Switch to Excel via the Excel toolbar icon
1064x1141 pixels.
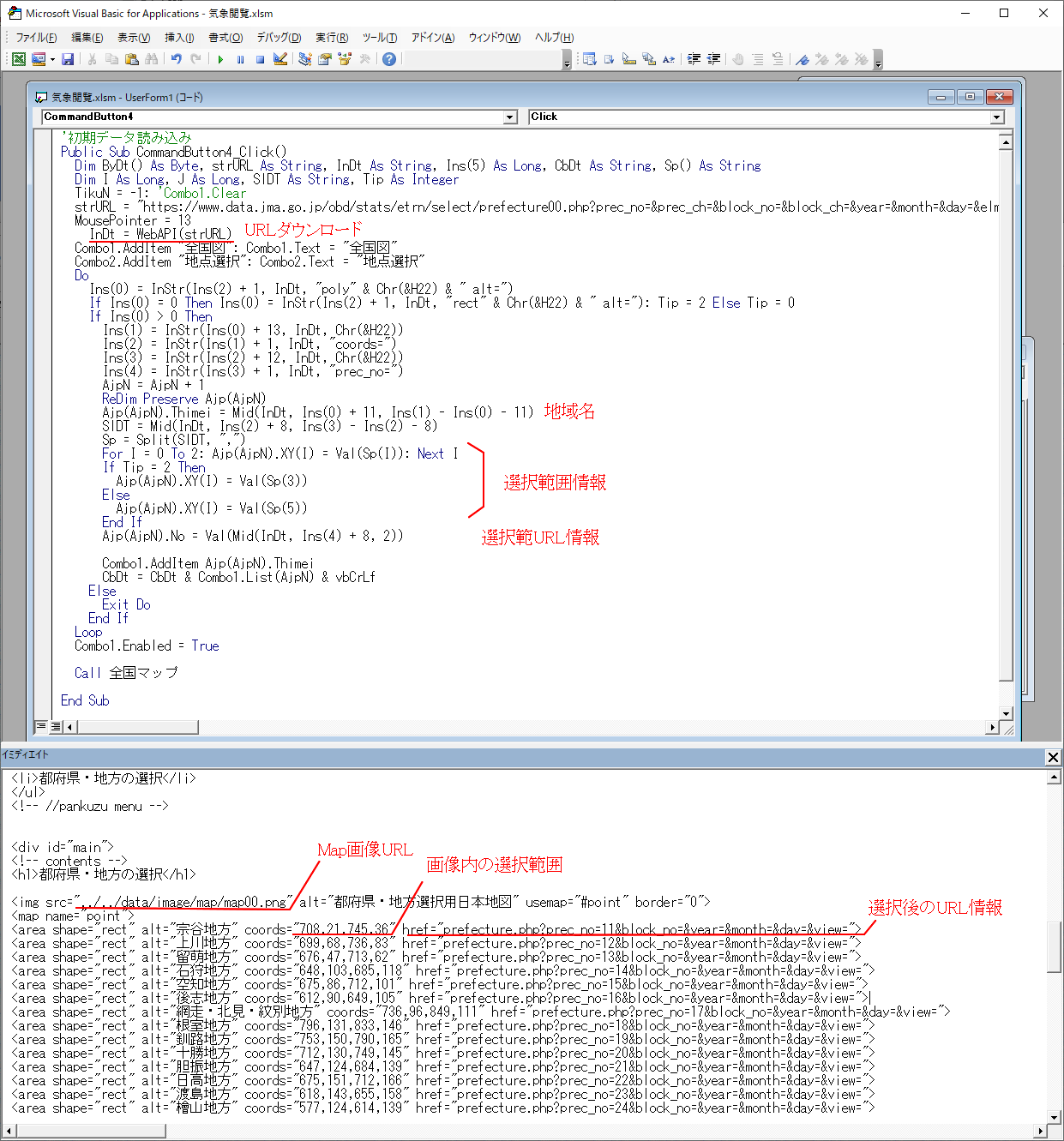click(18, 59)
